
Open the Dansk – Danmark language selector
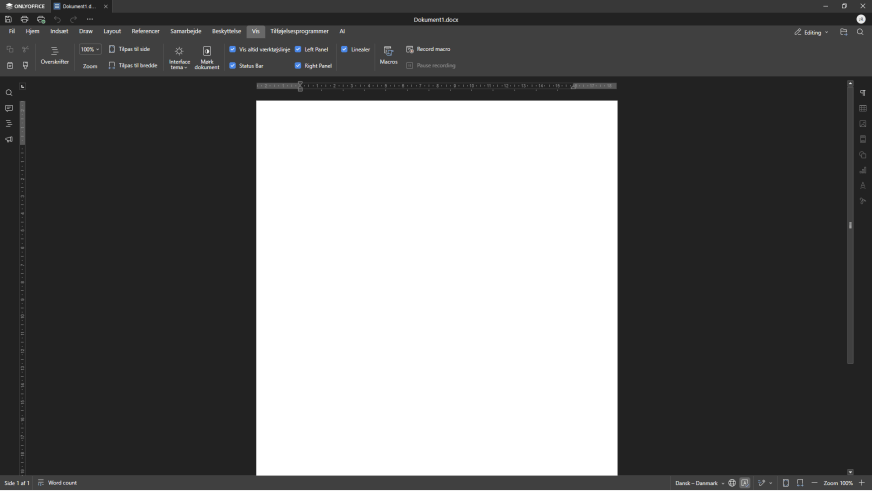point(699,483)
